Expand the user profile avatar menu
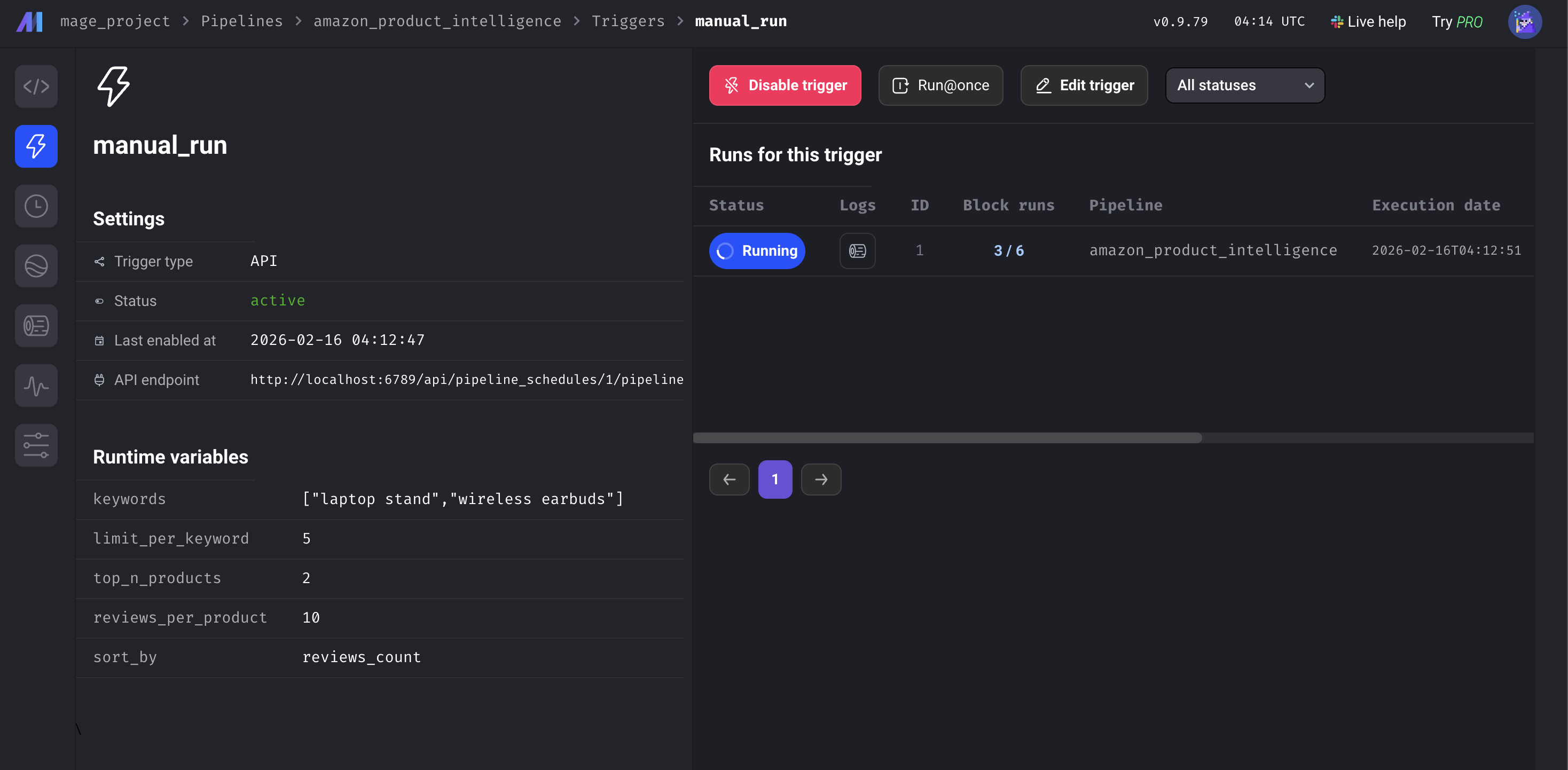Viewport: 1568px width, 770px height. 1524,21
